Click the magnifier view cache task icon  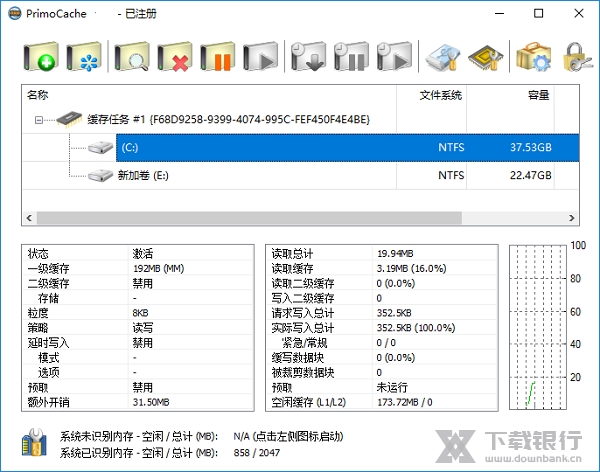[x=133, y=56]
